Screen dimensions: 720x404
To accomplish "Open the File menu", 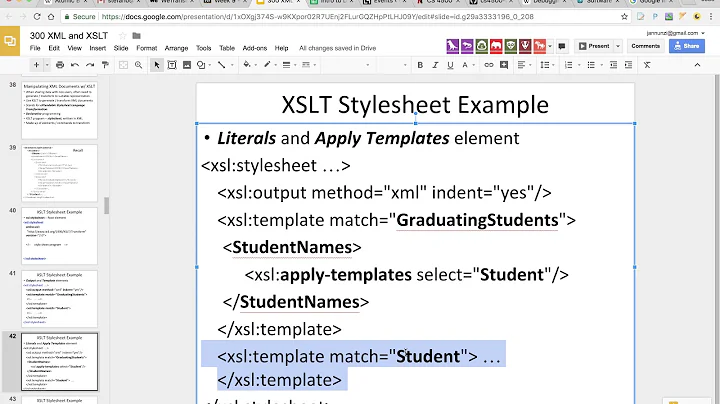I will [35, 48].
